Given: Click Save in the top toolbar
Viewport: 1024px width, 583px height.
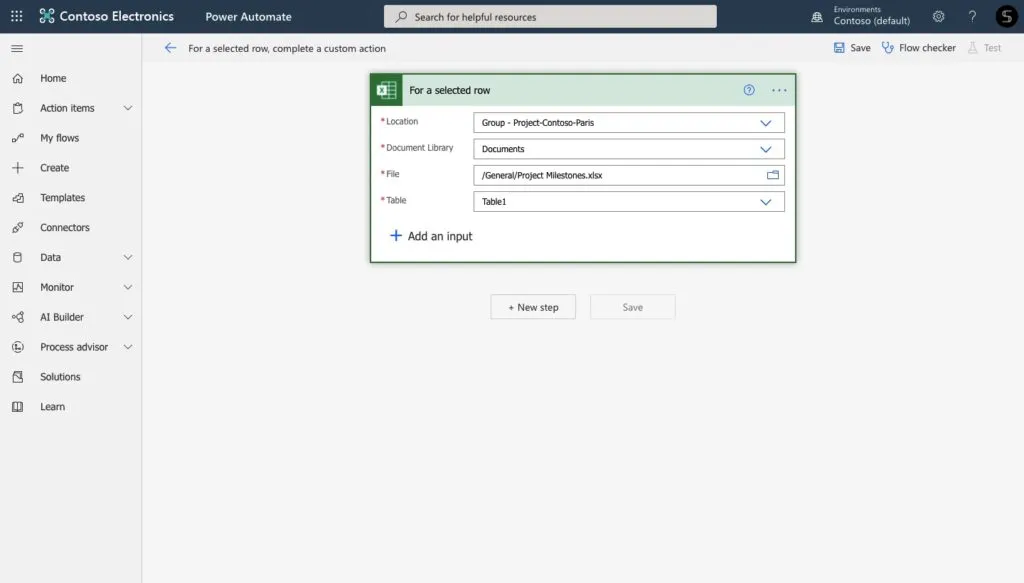Looking at the screenshot, I should pos(852,48).
